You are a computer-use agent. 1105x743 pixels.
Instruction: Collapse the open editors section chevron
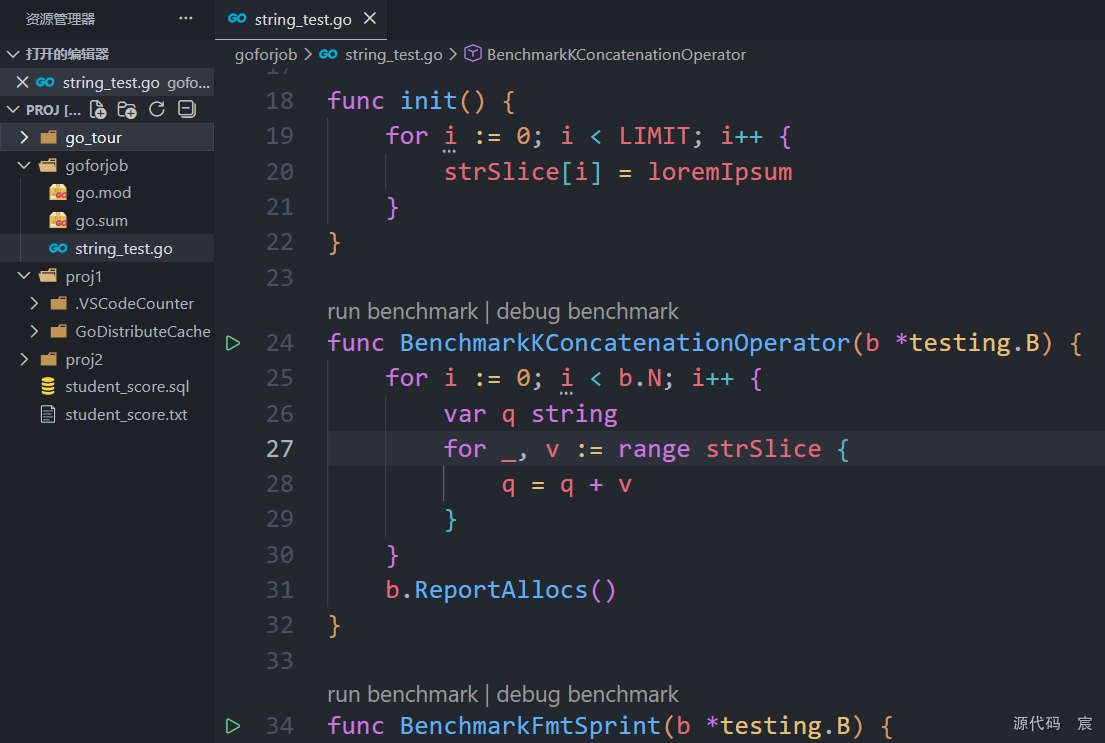pyautogui.click(x=13, y=54)
